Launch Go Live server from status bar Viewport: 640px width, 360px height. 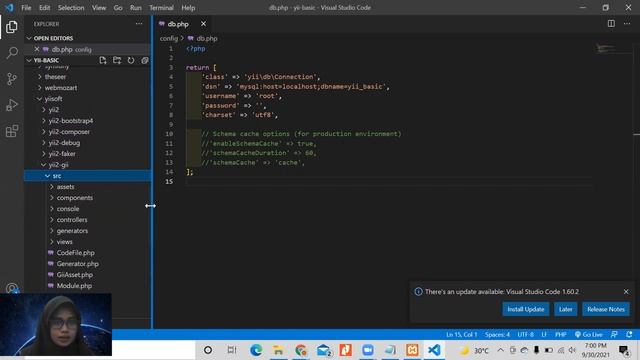tap(588, 334)
